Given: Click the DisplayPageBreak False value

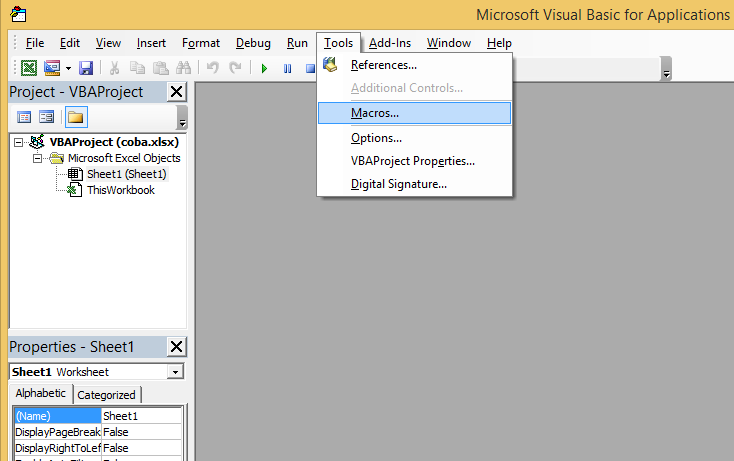Looking at the screenshot, I should [141, 432].
